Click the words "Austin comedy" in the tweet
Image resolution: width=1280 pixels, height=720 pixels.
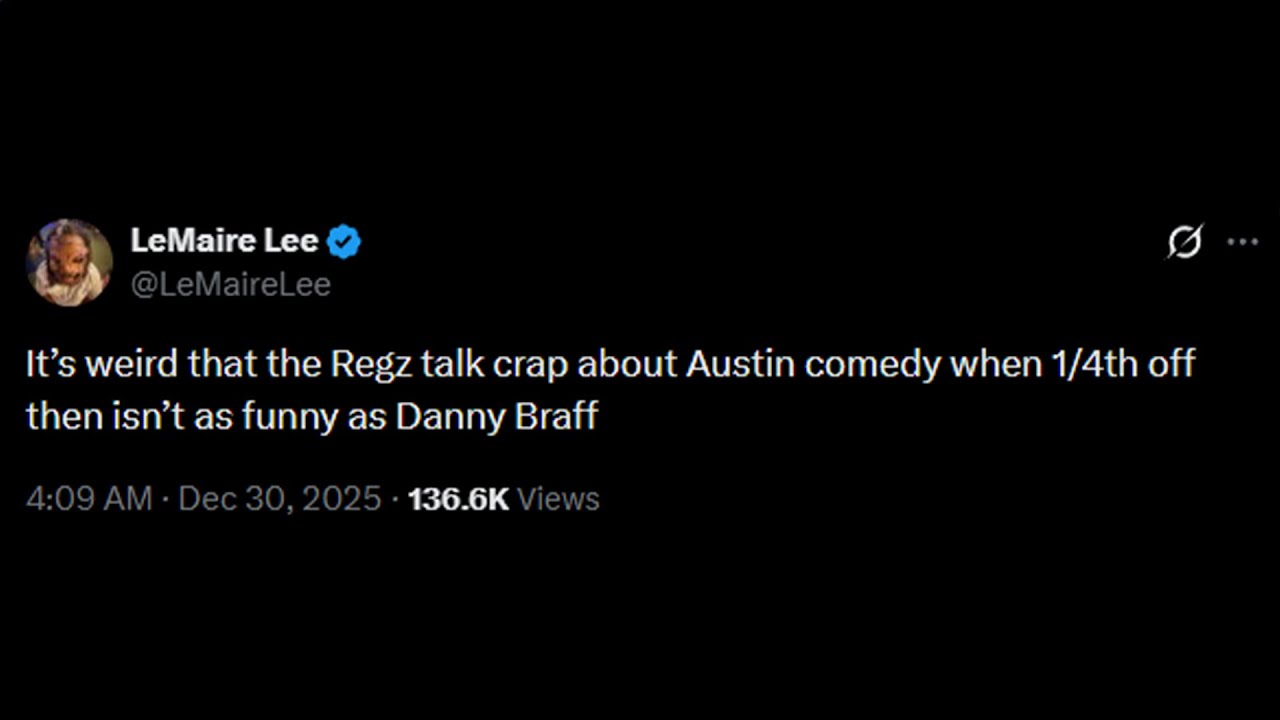(x=813, y=364)
